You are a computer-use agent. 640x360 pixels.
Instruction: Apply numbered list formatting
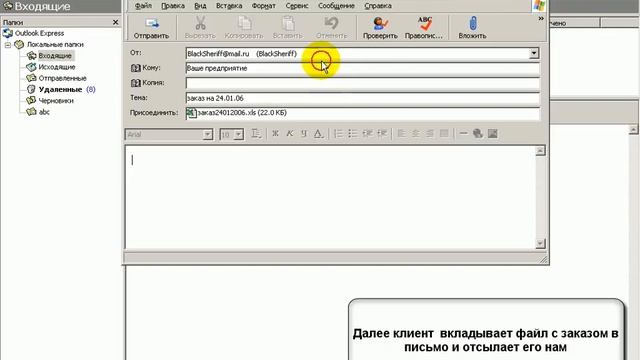click(x=338, y=133)
